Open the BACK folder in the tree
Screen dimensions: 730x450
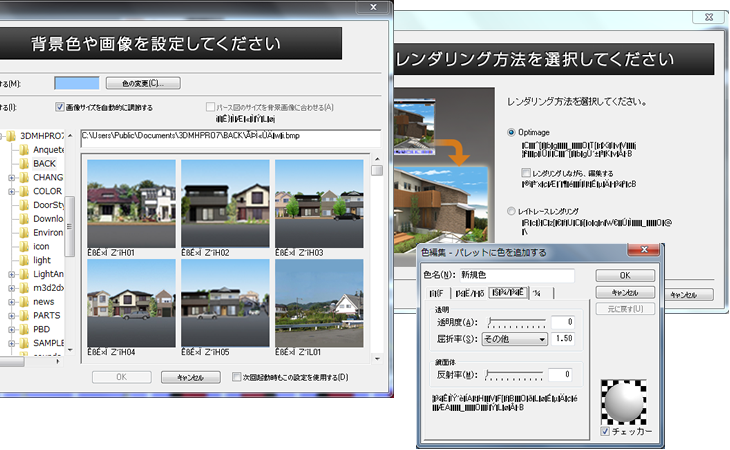point(44,163)
